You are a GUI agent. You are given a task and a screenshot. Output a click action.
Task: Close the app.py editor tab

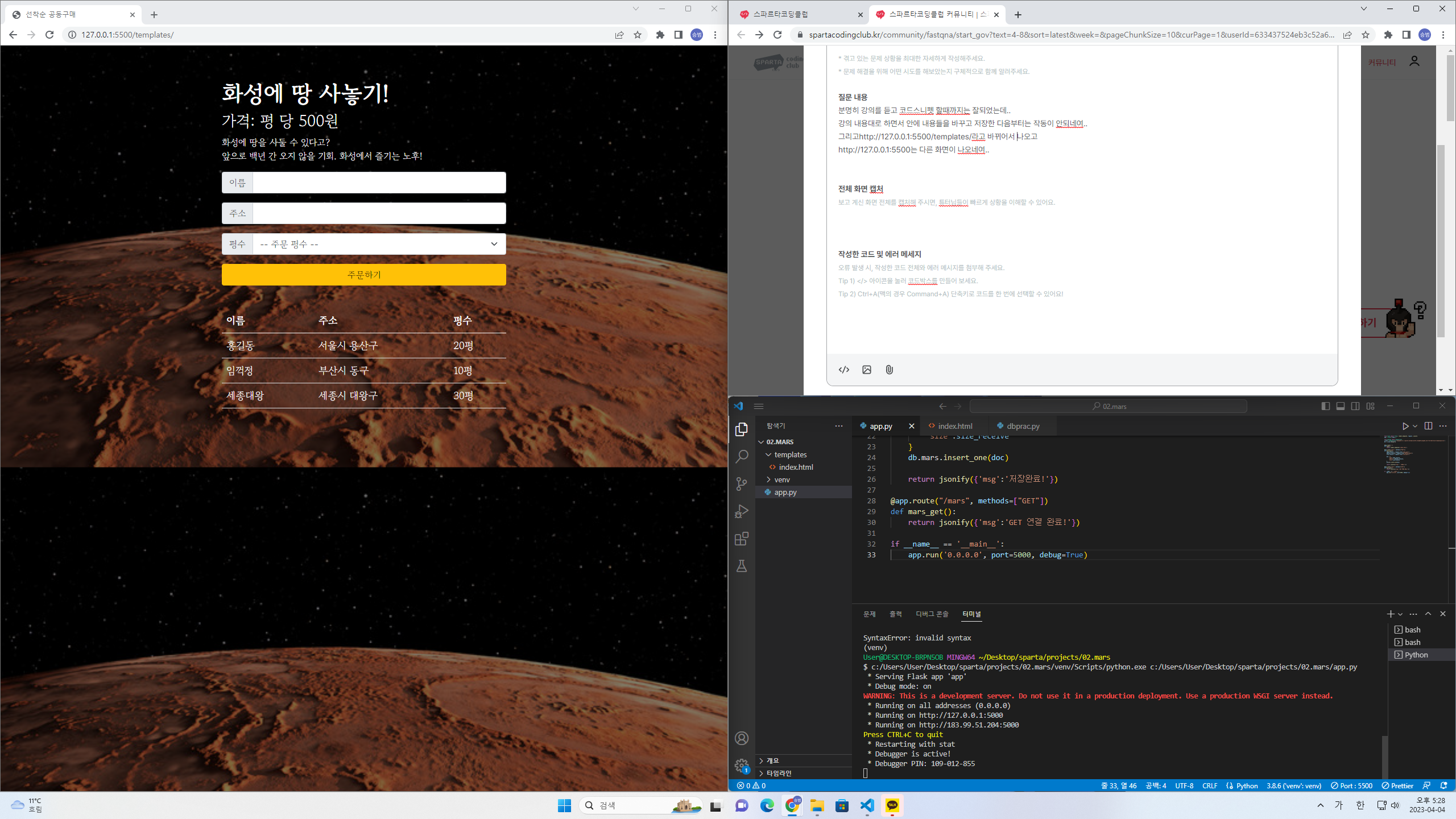click(912, 426)
